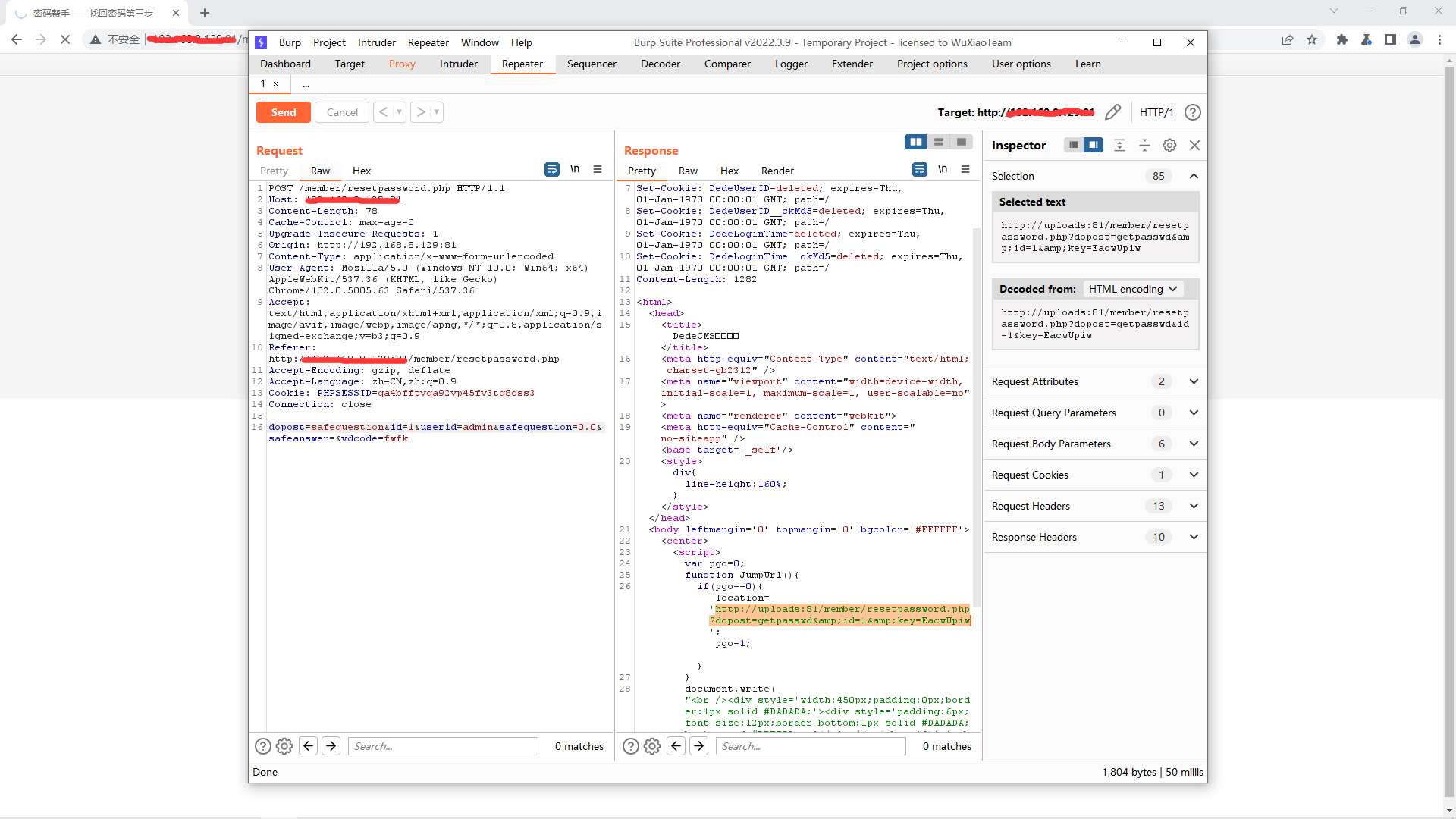1456x819 pixels.
Task: Open the Decoder tab
Action: coord(660,64)
